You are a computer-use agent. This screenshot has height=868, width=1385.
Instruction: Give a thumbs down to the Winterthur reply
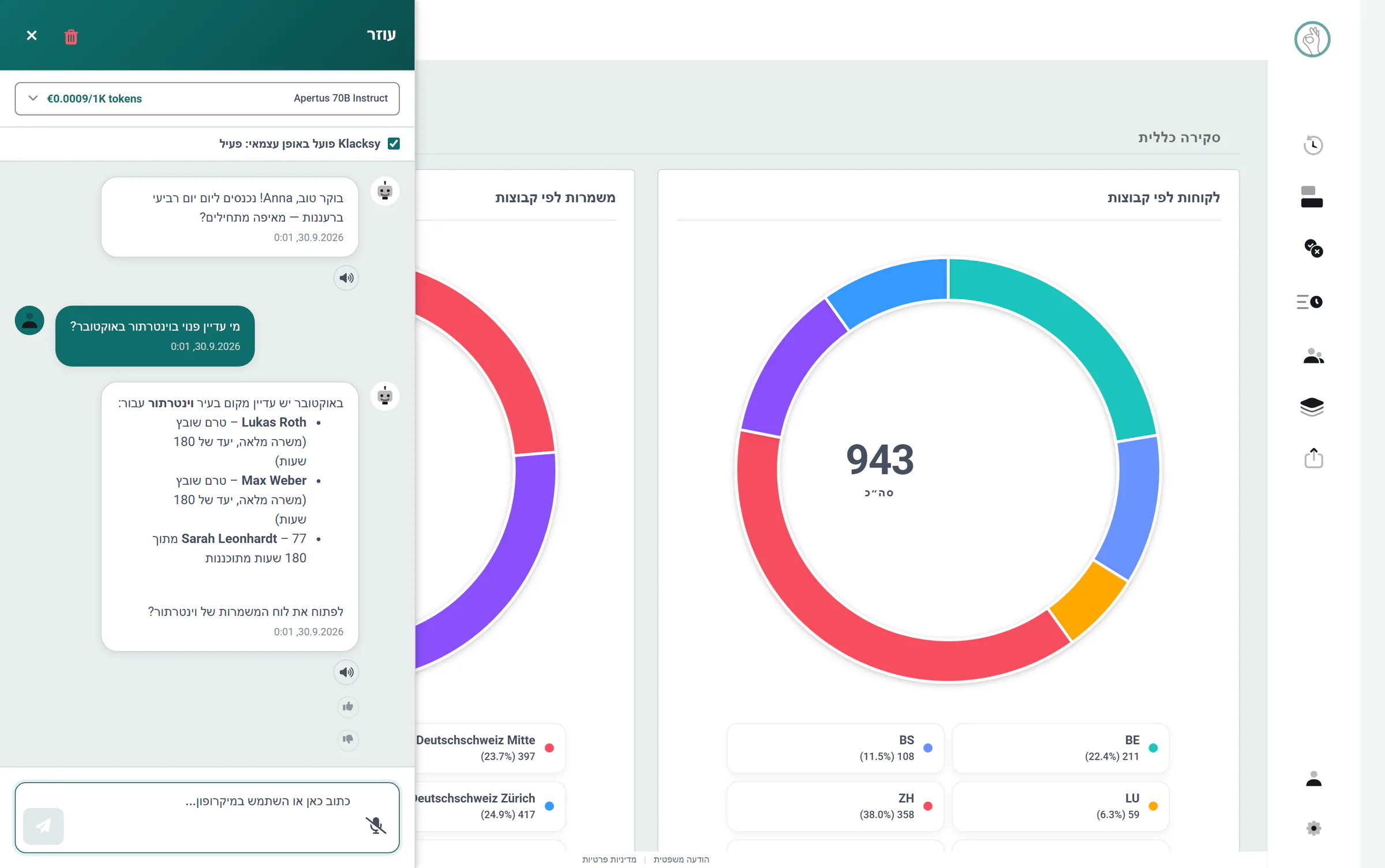tap(348, 739)
